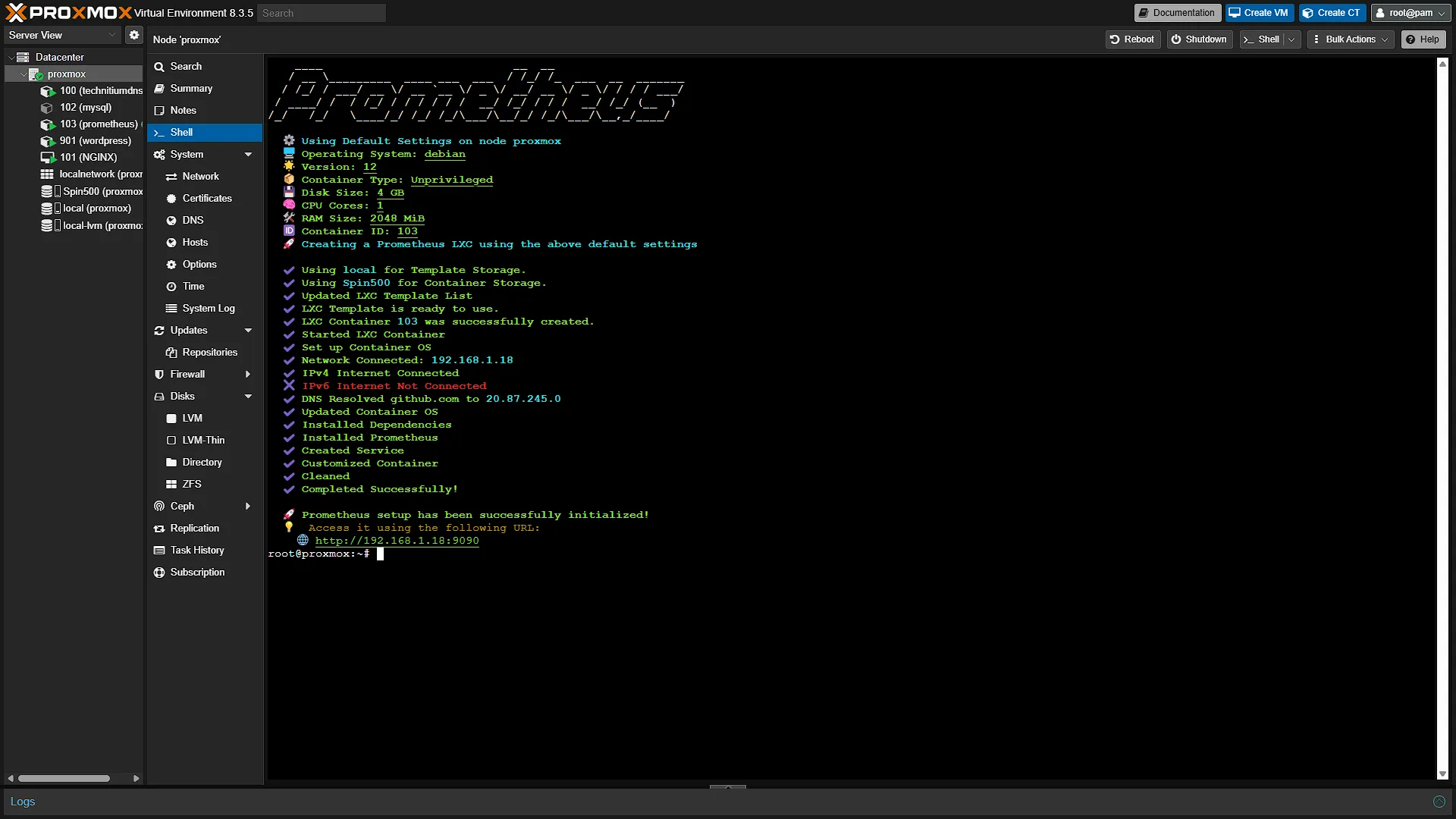
Task: Open Server View dropdown
Action: (62, 35)
